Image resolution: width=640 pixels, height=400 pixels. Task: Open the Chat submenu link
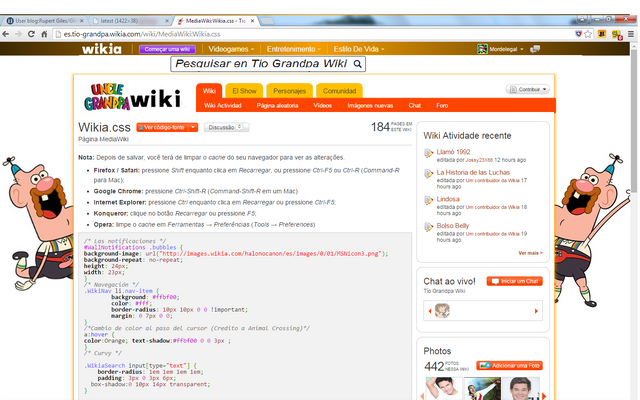tap(415, 105)
